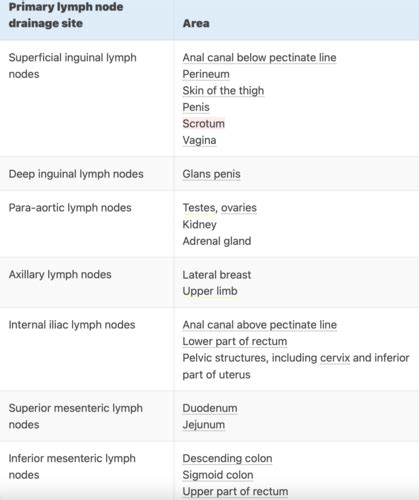Open the Vagina link
The height and width of the screenshot is (500, 419).
tap(199, 140)
